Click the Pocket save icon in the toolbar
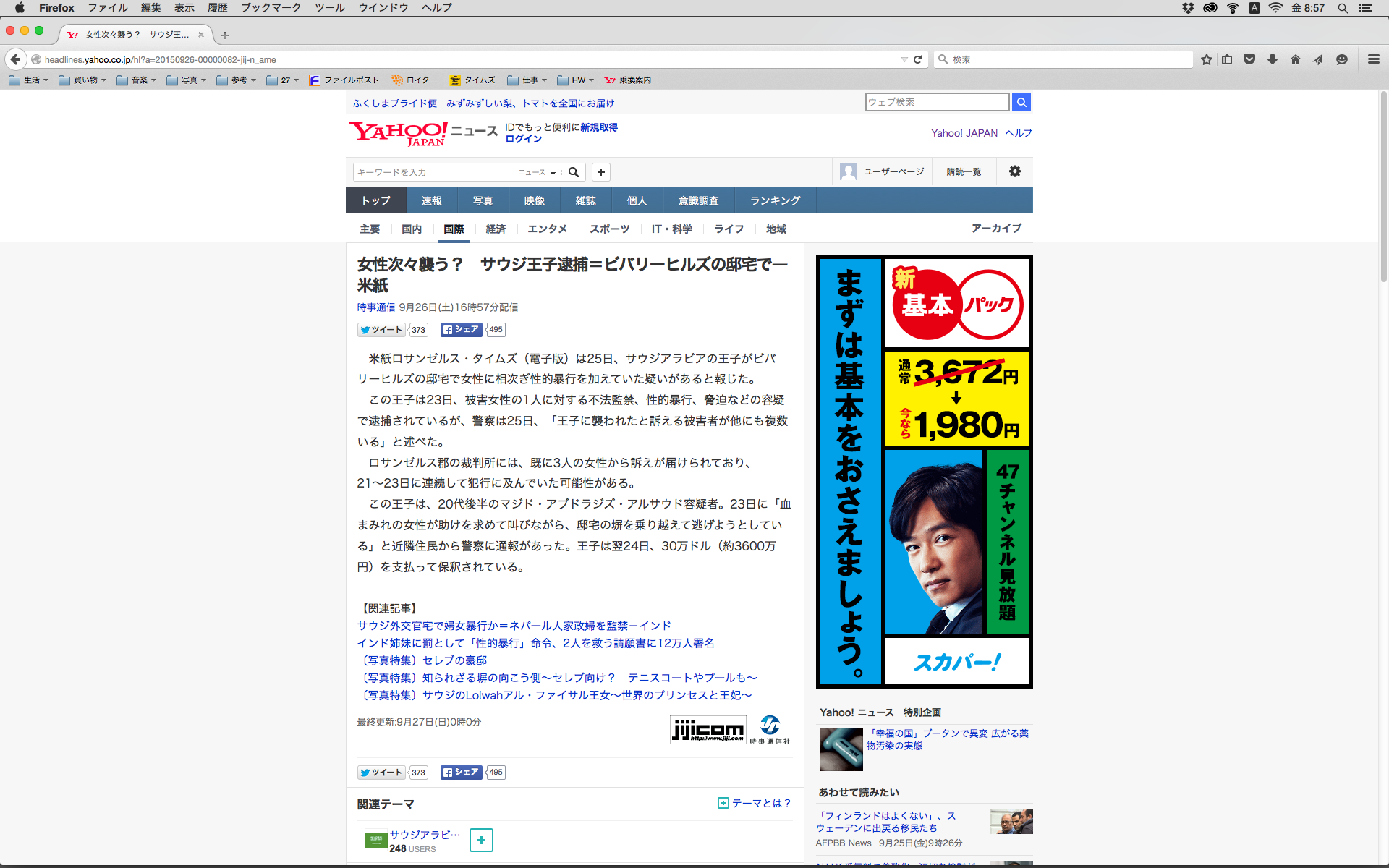 point(1249,59)
